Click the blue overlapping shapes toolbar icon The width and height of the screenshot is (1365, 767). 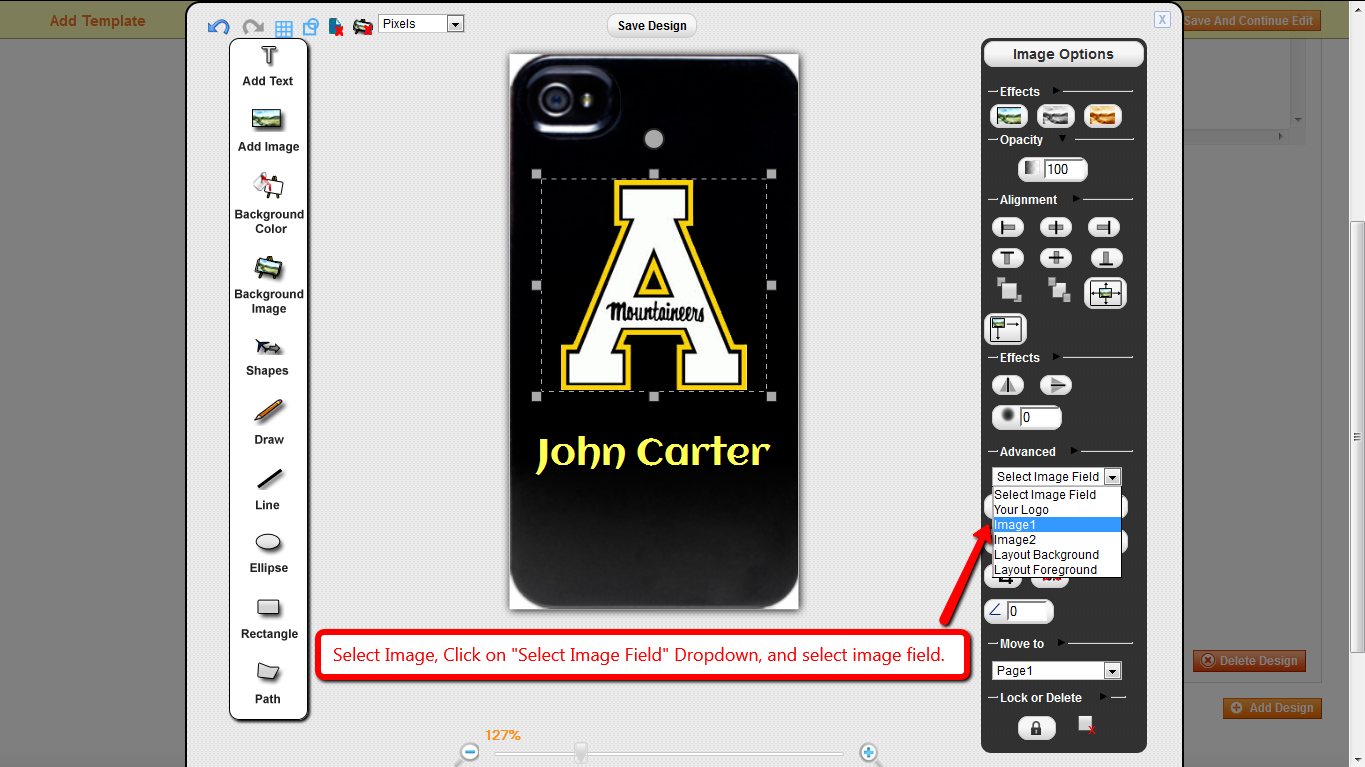pos(311,27)
